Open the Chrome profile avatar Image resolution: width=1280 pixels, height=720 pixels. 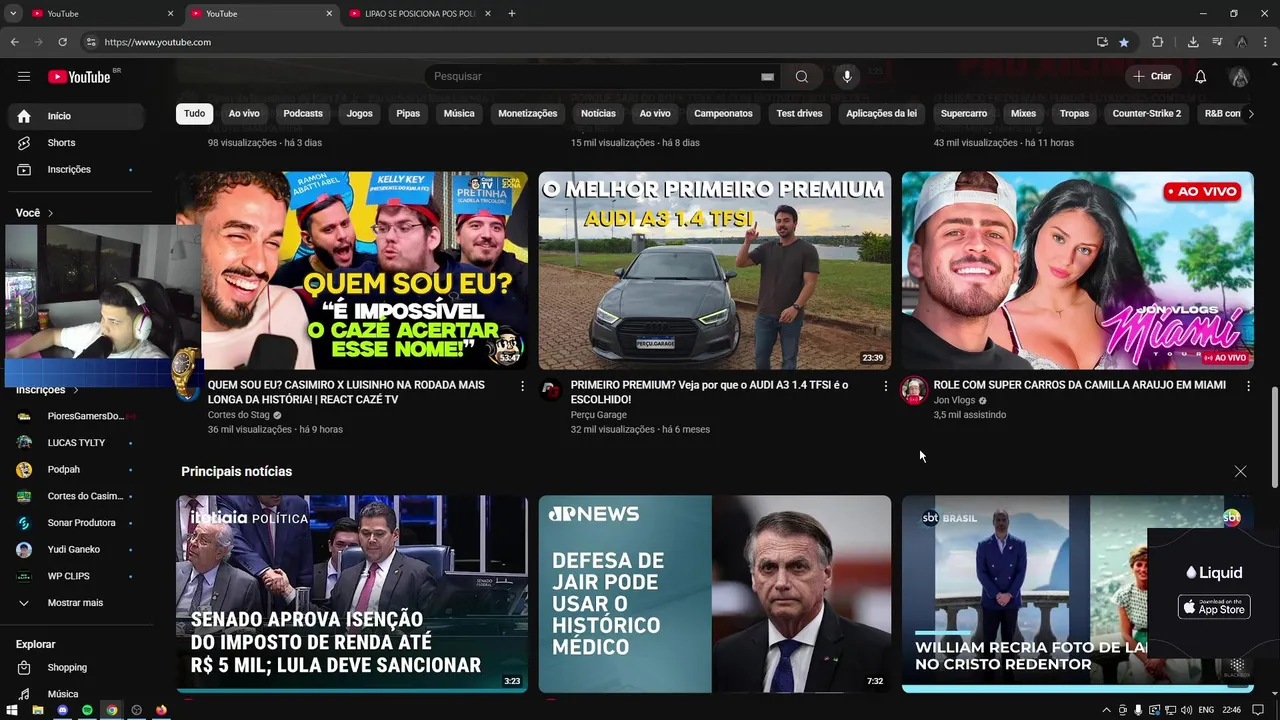[x=1241, y=42]
